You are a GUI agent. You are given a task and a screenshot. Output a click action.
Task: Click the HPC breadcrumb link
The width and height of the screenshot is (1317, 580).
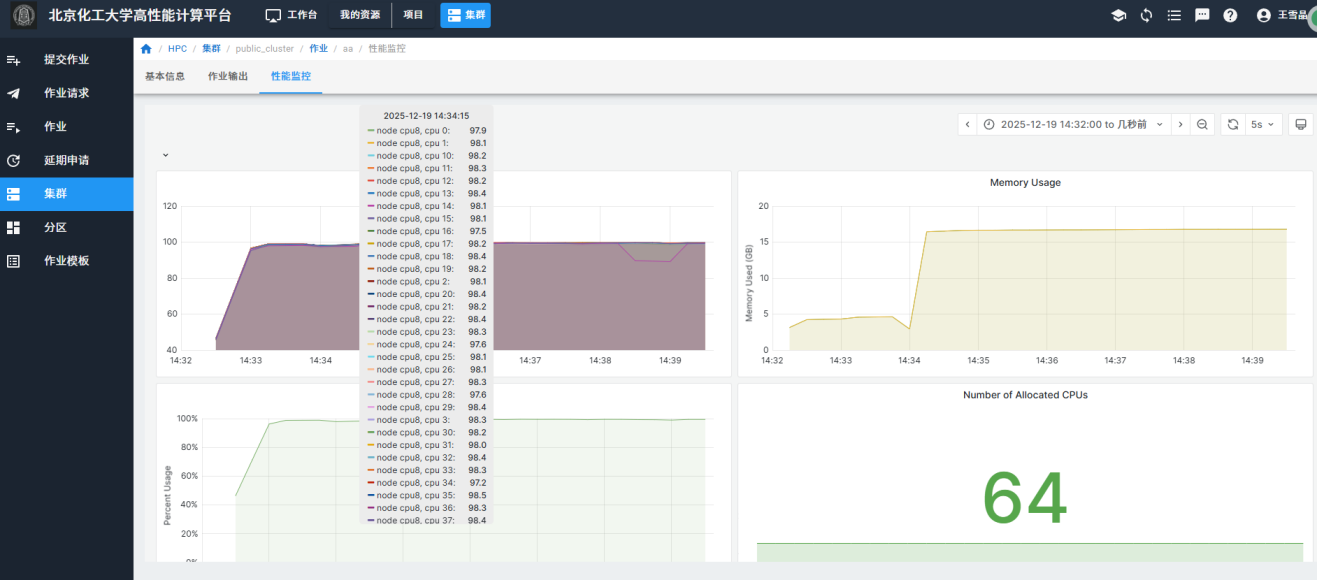(177, 49)
